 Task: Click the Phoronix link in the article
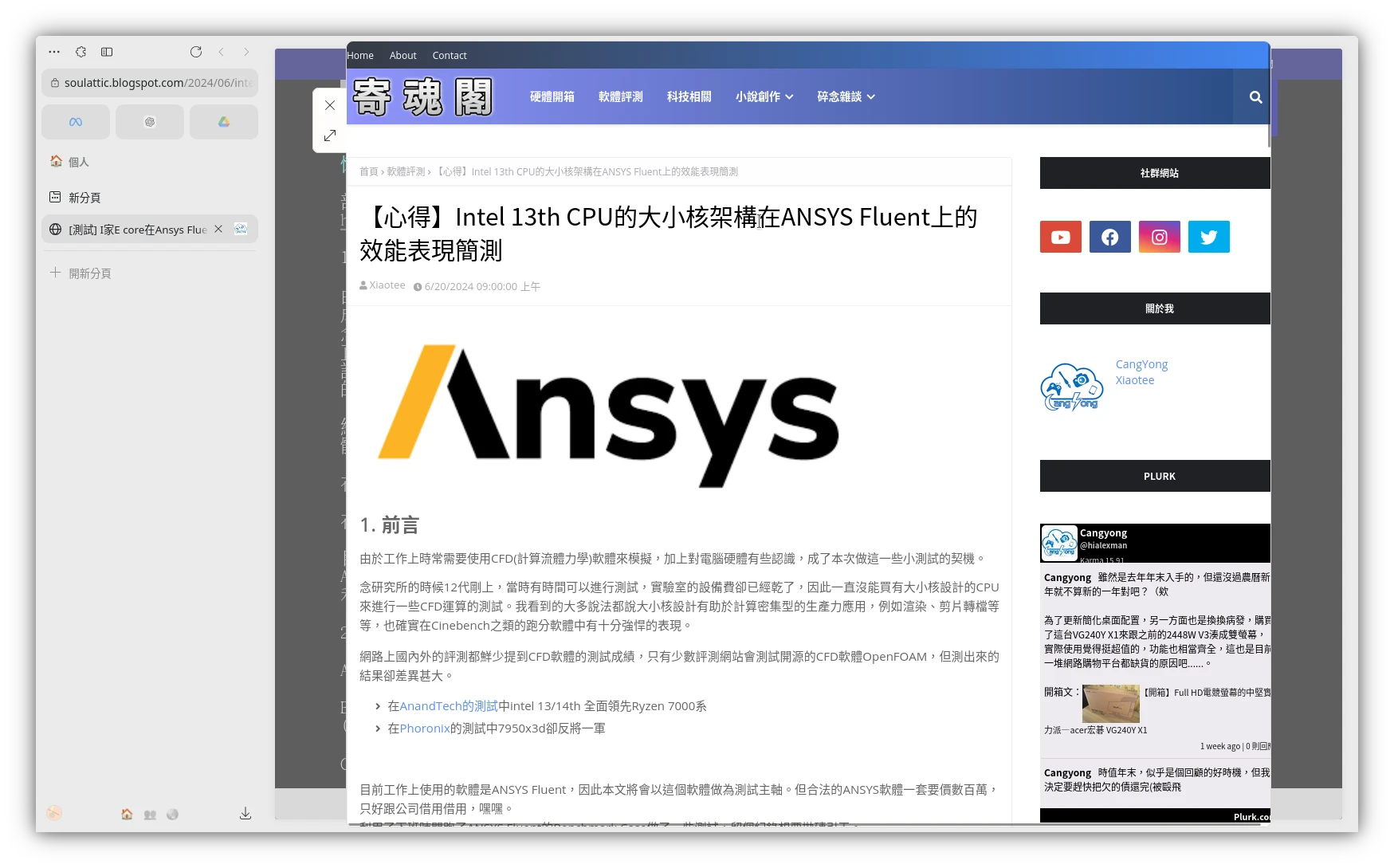point(425,729)
